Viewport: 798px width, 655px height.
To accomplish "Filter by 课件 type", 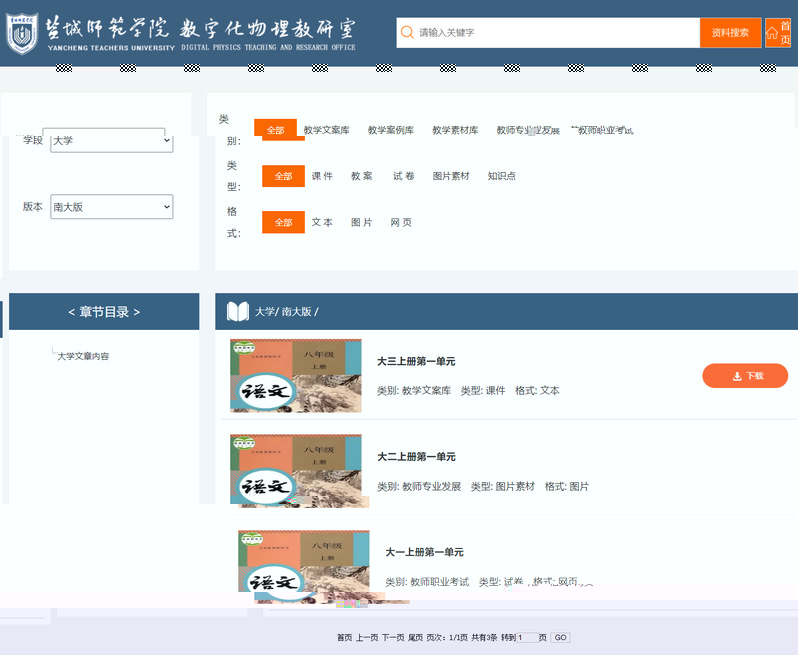I will click(x=322, y=176).
